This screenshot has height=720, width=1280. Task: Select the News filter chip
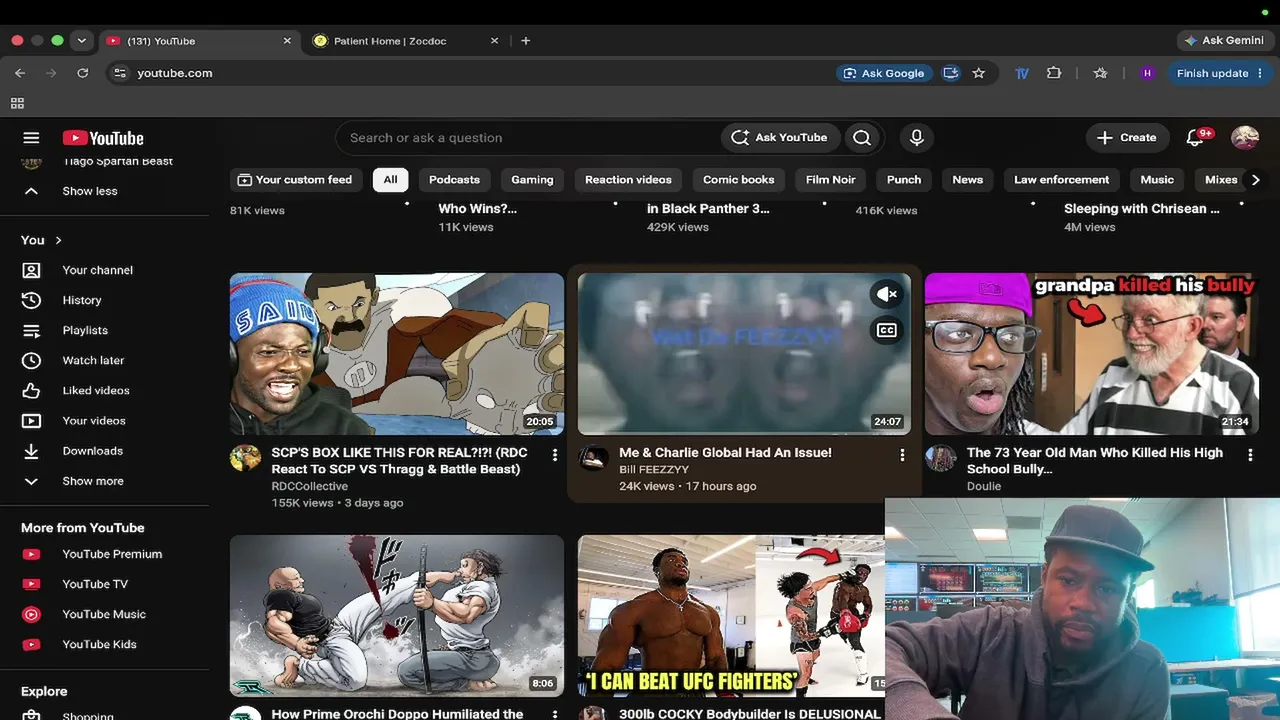coord(967,180)
